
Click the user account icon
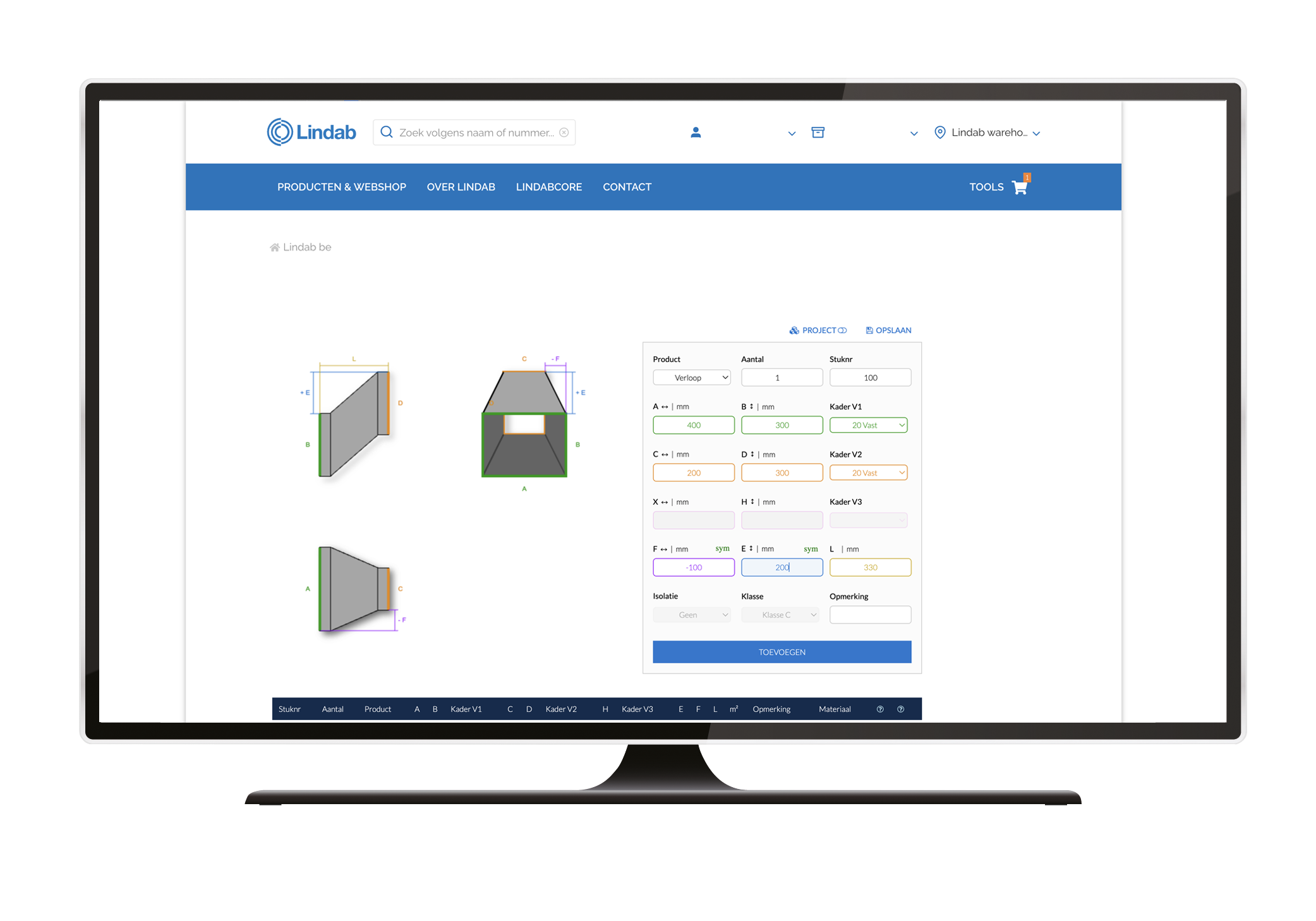coord(696,133)
